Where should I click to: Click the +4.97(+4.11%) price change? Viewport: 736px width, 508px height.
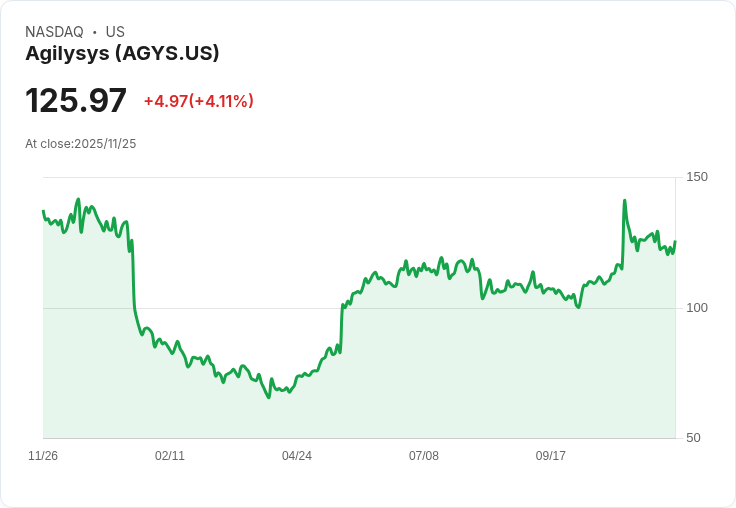[198, 101]
